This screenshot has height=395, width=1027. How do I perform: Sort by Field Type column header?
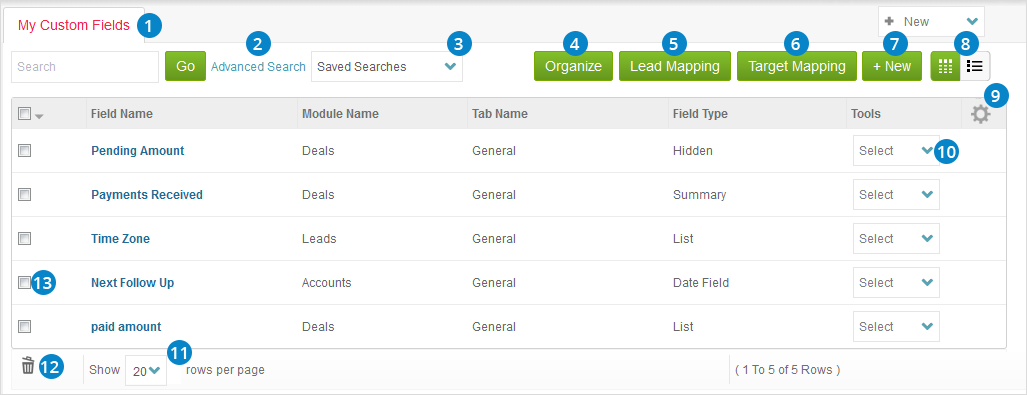[700, 114]
